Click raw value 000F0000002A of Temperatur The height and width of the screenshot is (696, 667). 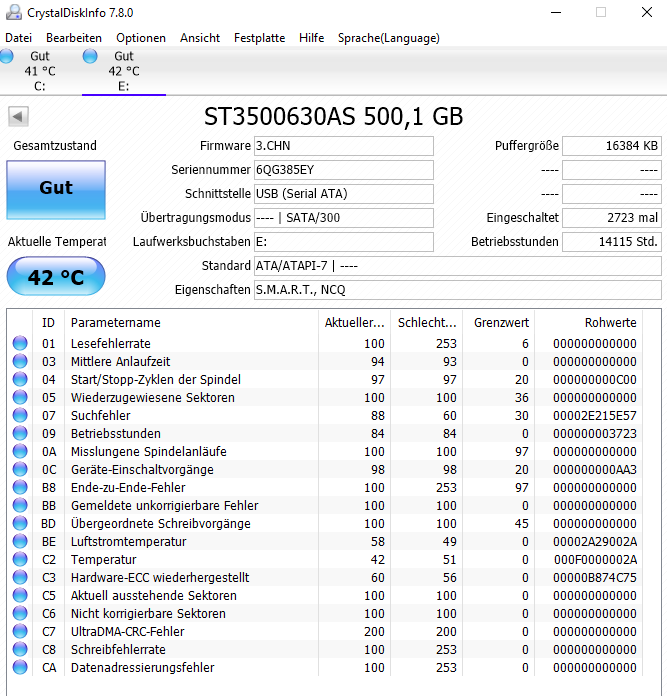pyautogui.click(x=595, y=560)
